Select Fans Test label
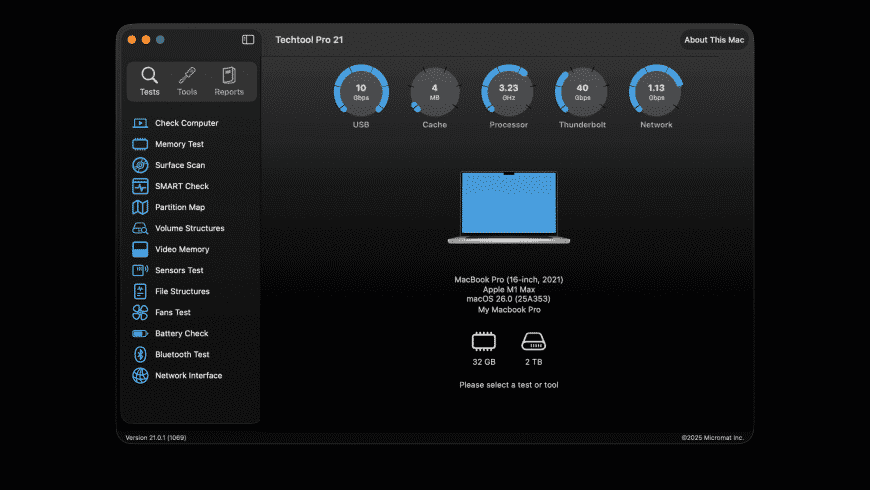 point(173,312)
